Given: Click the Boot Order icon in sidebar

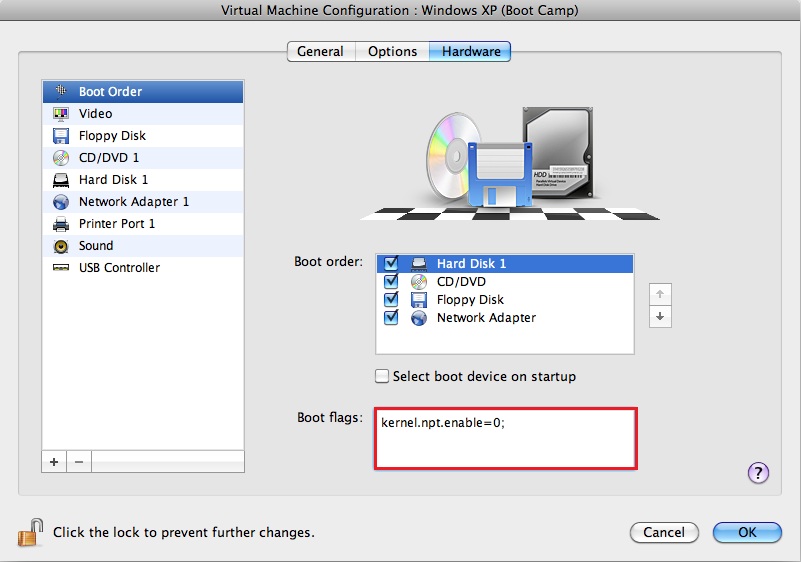Looking at the screenshot, I should tap(61, 91).
